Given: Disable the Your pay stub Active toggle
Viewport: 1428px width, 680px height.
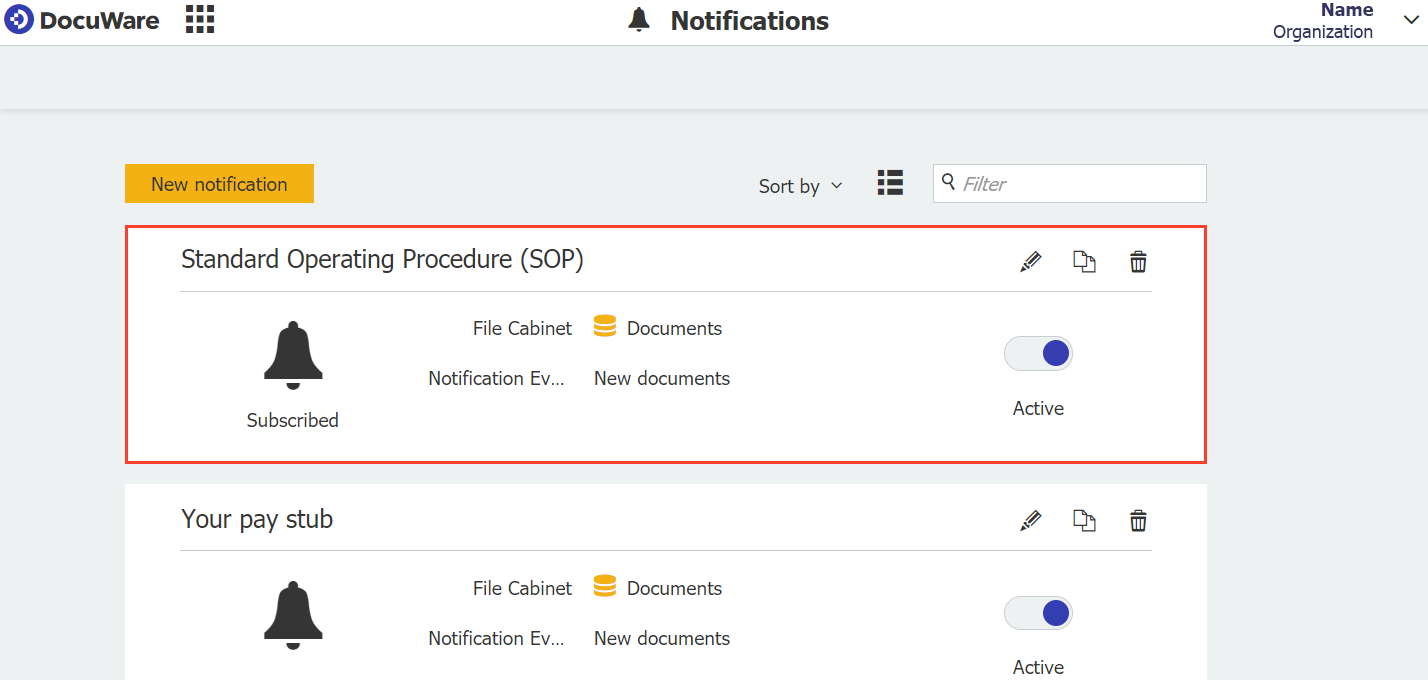Looking at the screenshot, I should [x=1038, y=613].
